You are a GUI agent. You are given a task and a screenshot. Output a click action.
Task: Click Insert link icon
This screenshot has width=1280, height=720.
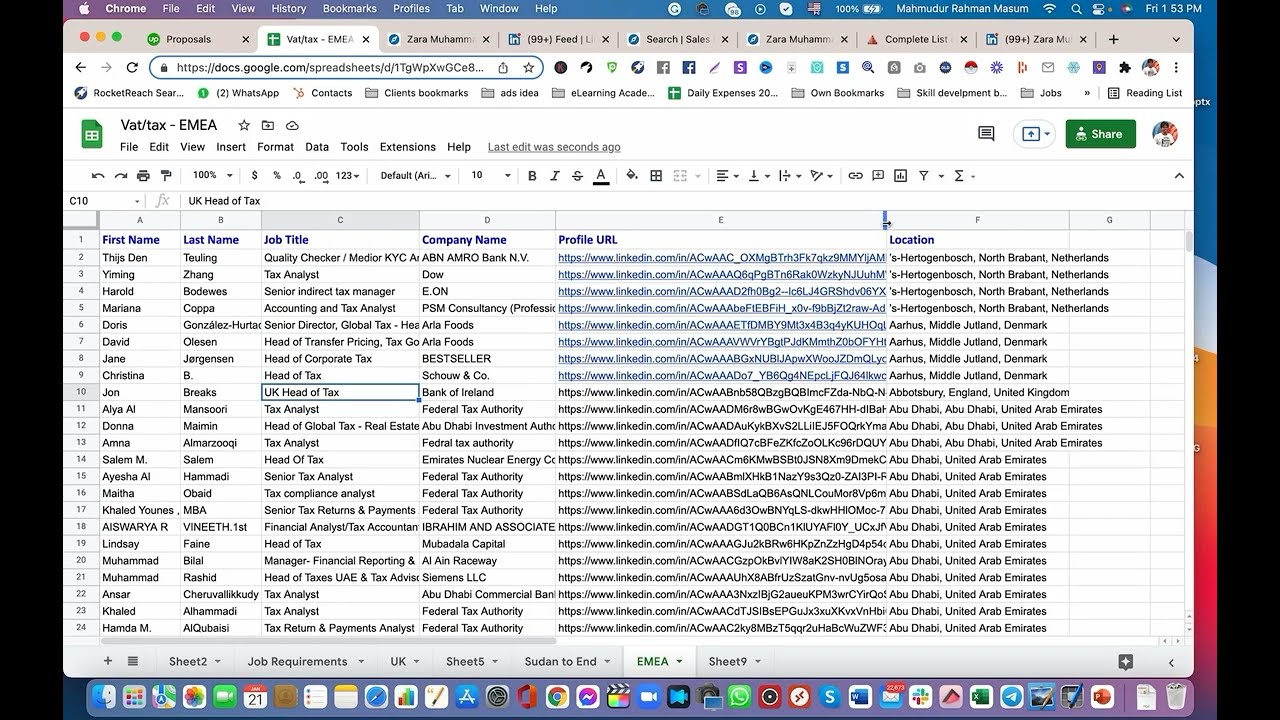click(x=855, y=176)
